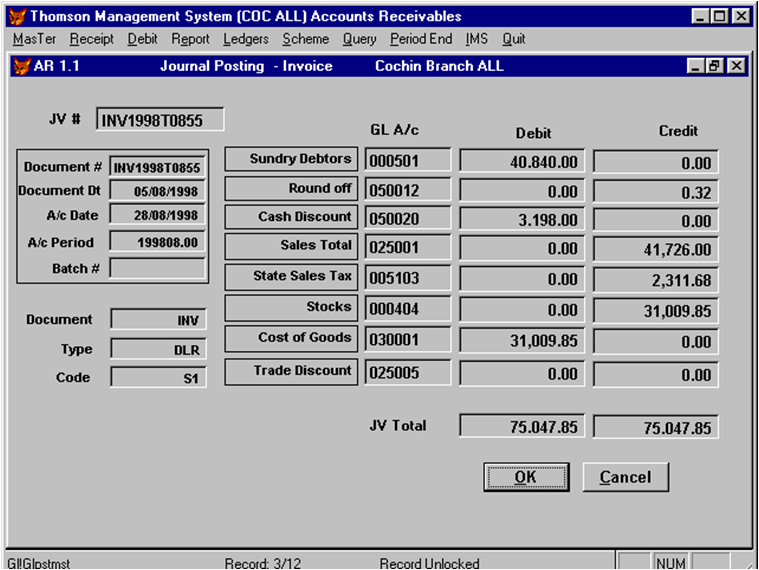Click Sundry Debtors debit 40.840.00

coord(522,161)
